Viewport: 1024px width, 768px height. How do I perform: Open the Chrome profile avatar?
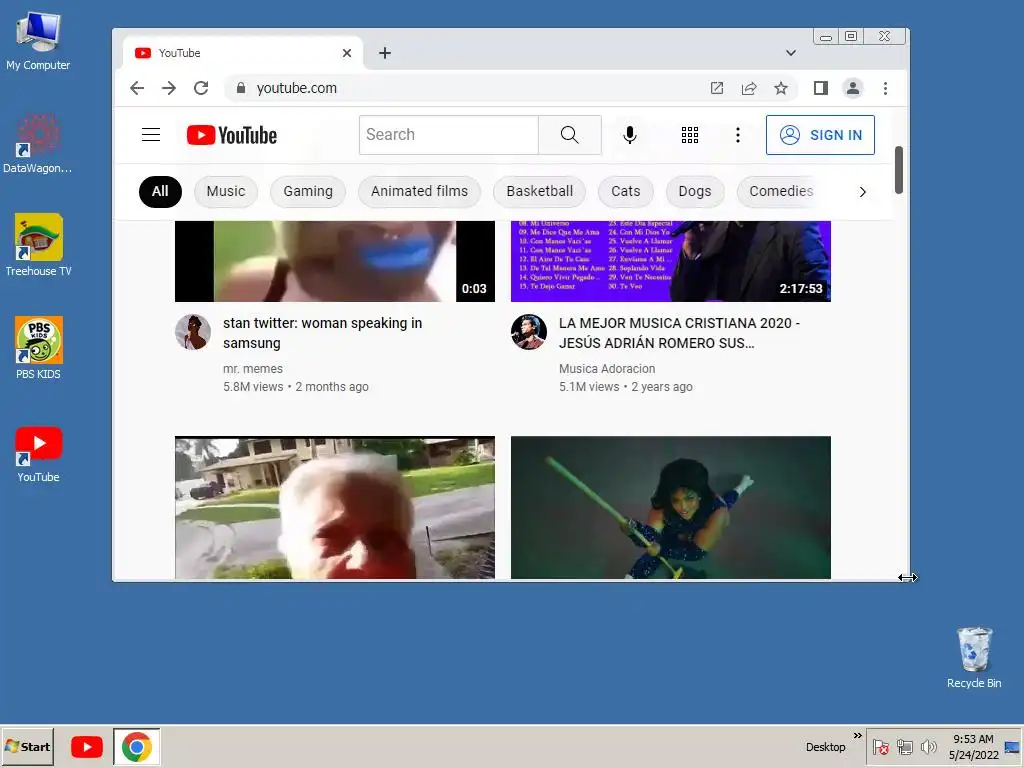[853, 88]
